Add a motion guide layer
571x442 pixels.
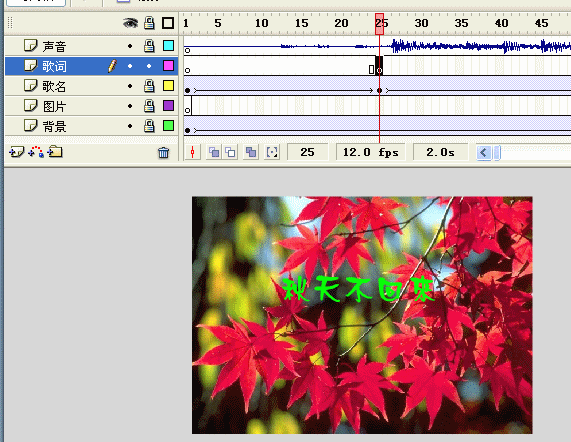tap(36, 152)
